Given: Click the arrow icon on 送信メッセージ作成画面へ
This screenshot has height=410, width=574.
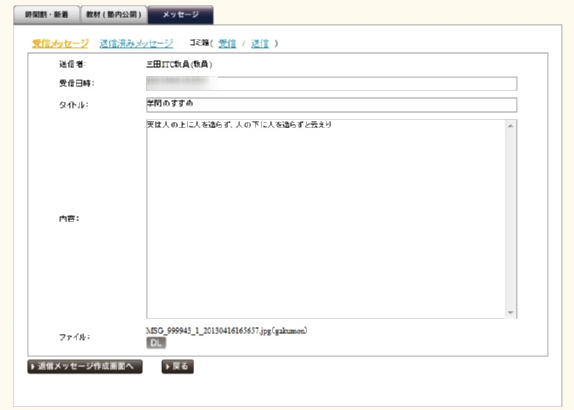Looking at the screenshot, I should click(x=33, y=366).
